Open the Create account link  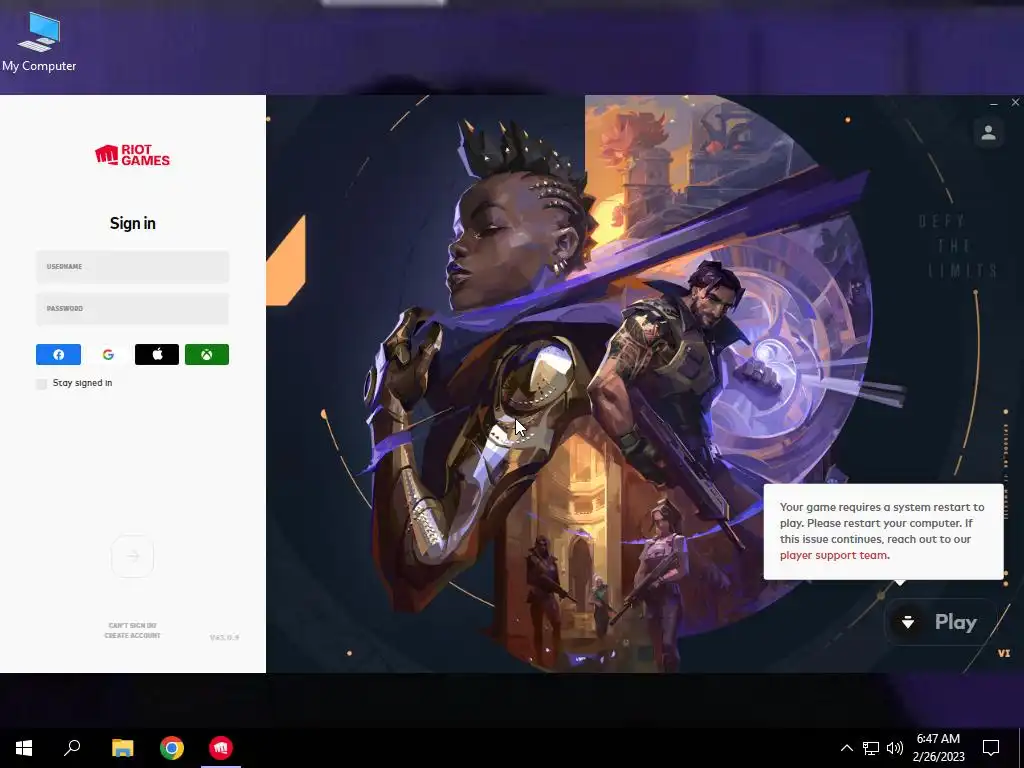133,635
